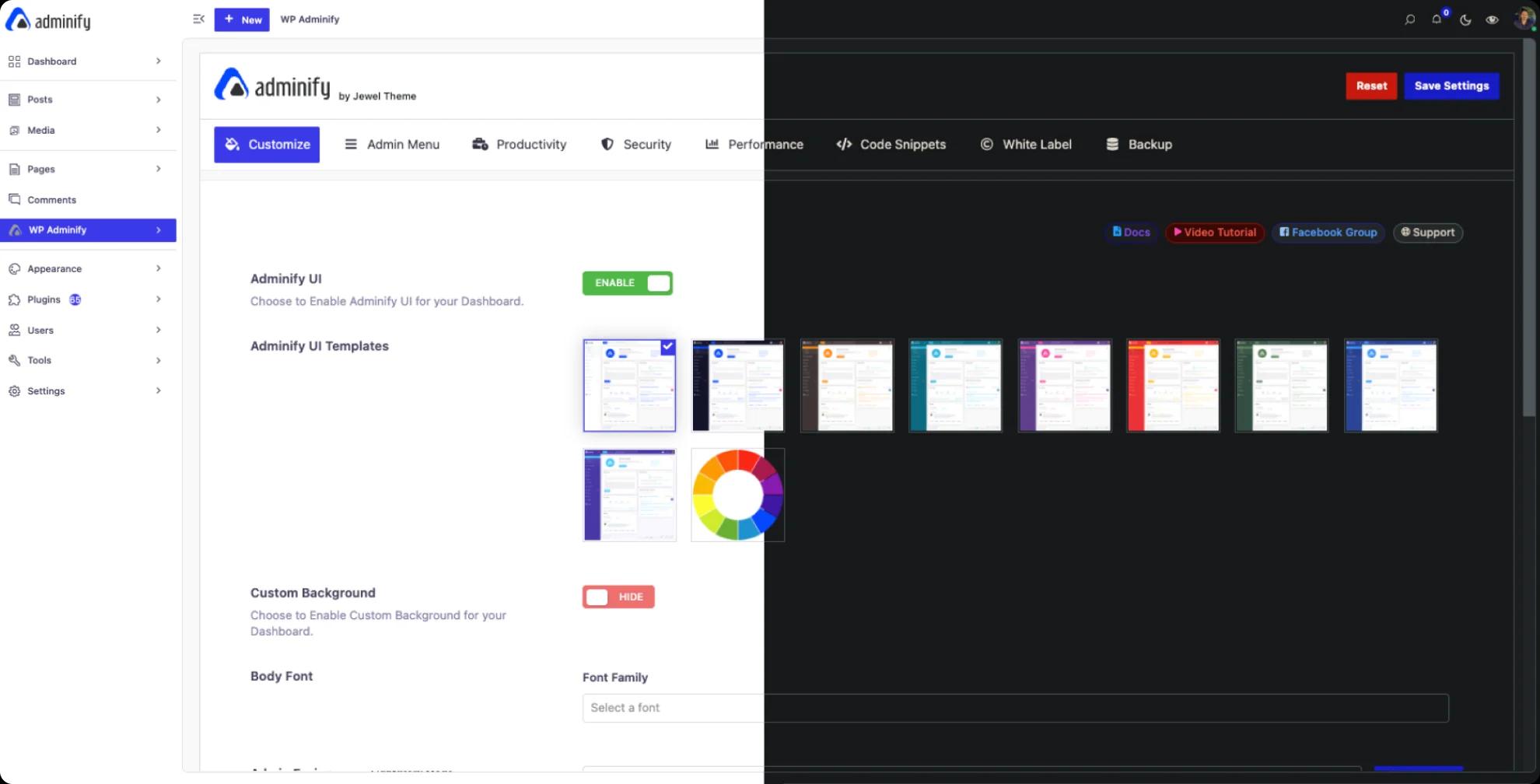
Task: Click the Dashboard grid icon
Action: (x=14, y=61)
